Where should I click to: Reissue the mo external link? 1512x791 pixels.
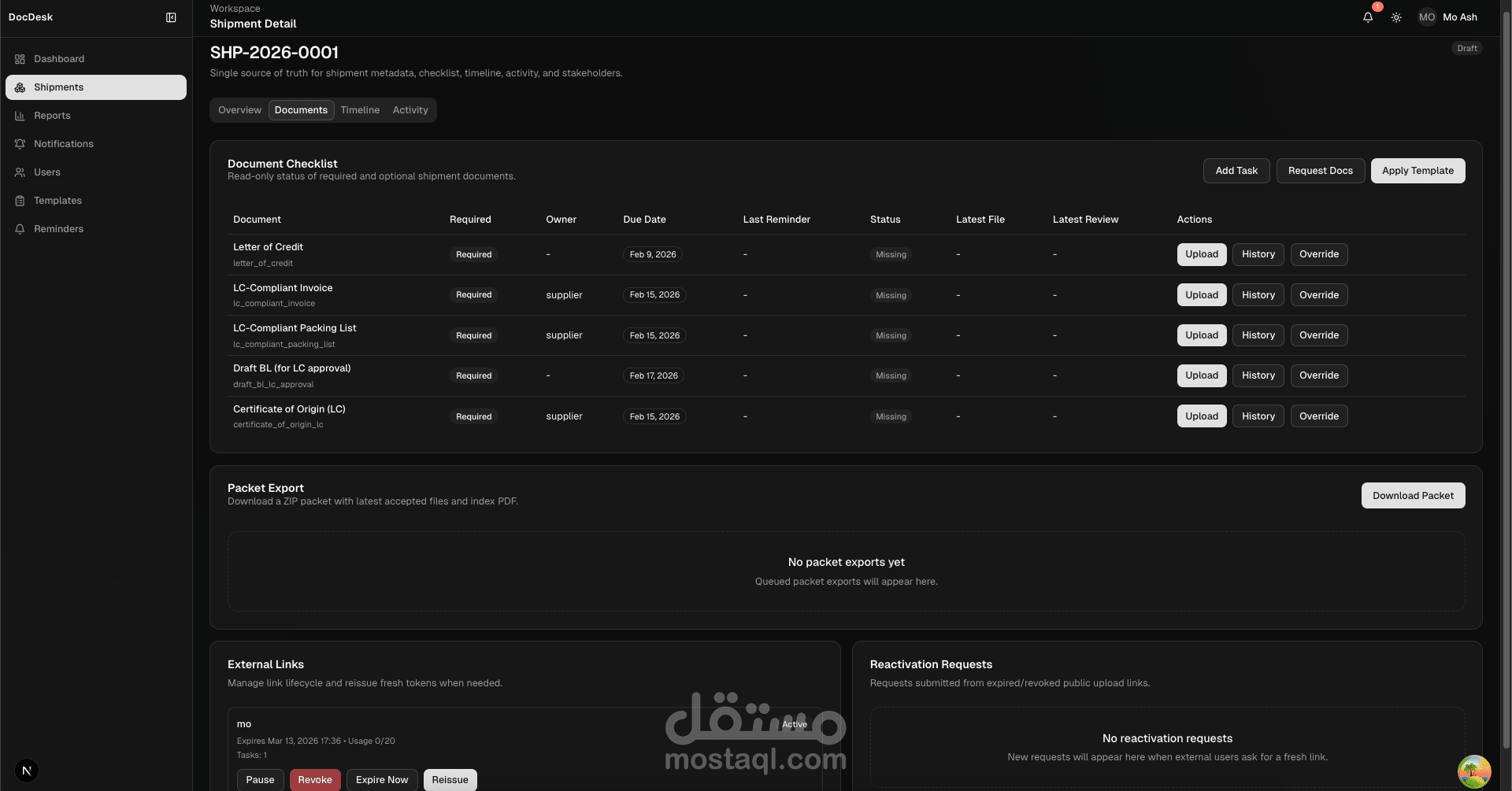click(450, 780)
